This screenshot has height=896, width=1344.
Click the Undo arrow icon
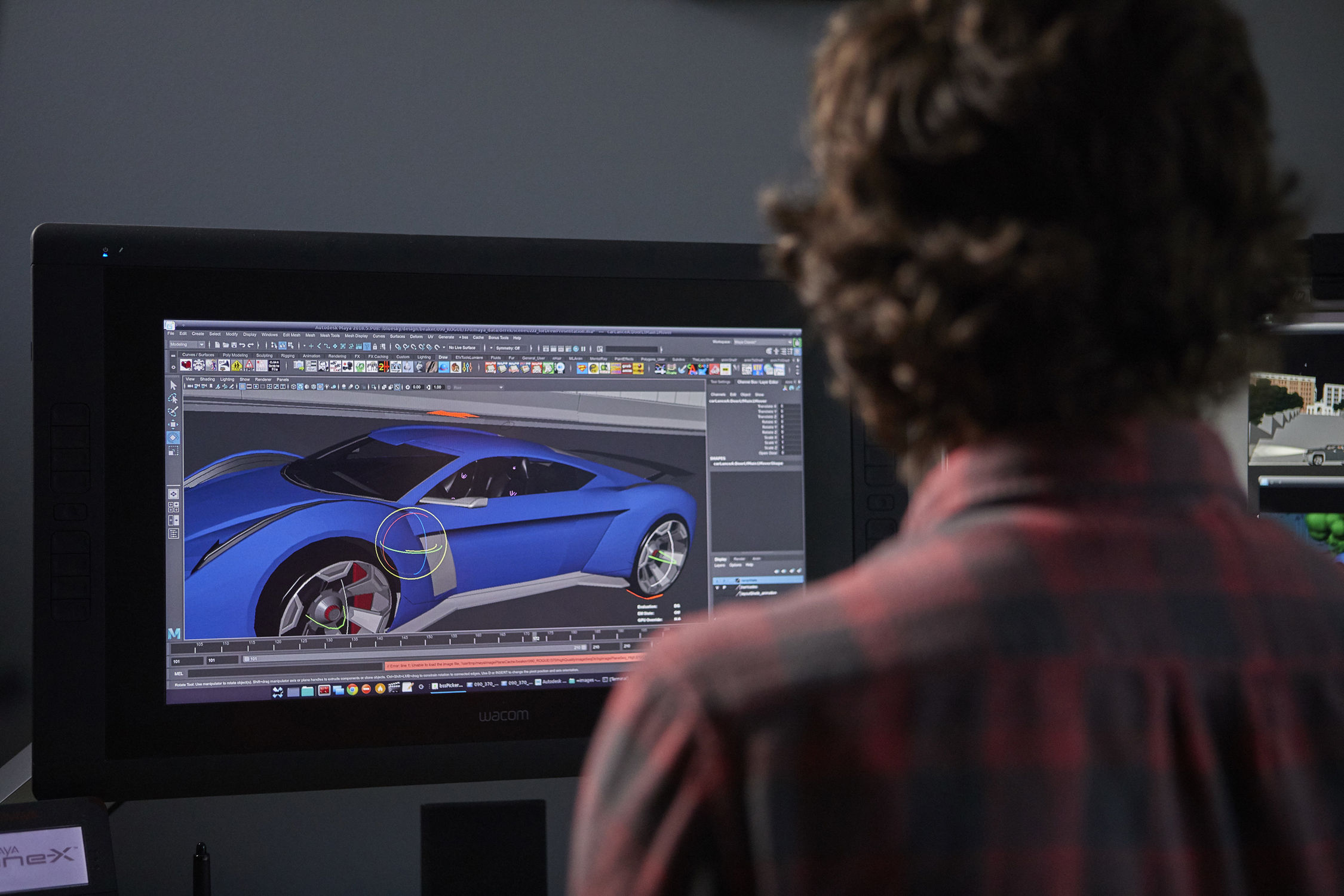[242, 345]
